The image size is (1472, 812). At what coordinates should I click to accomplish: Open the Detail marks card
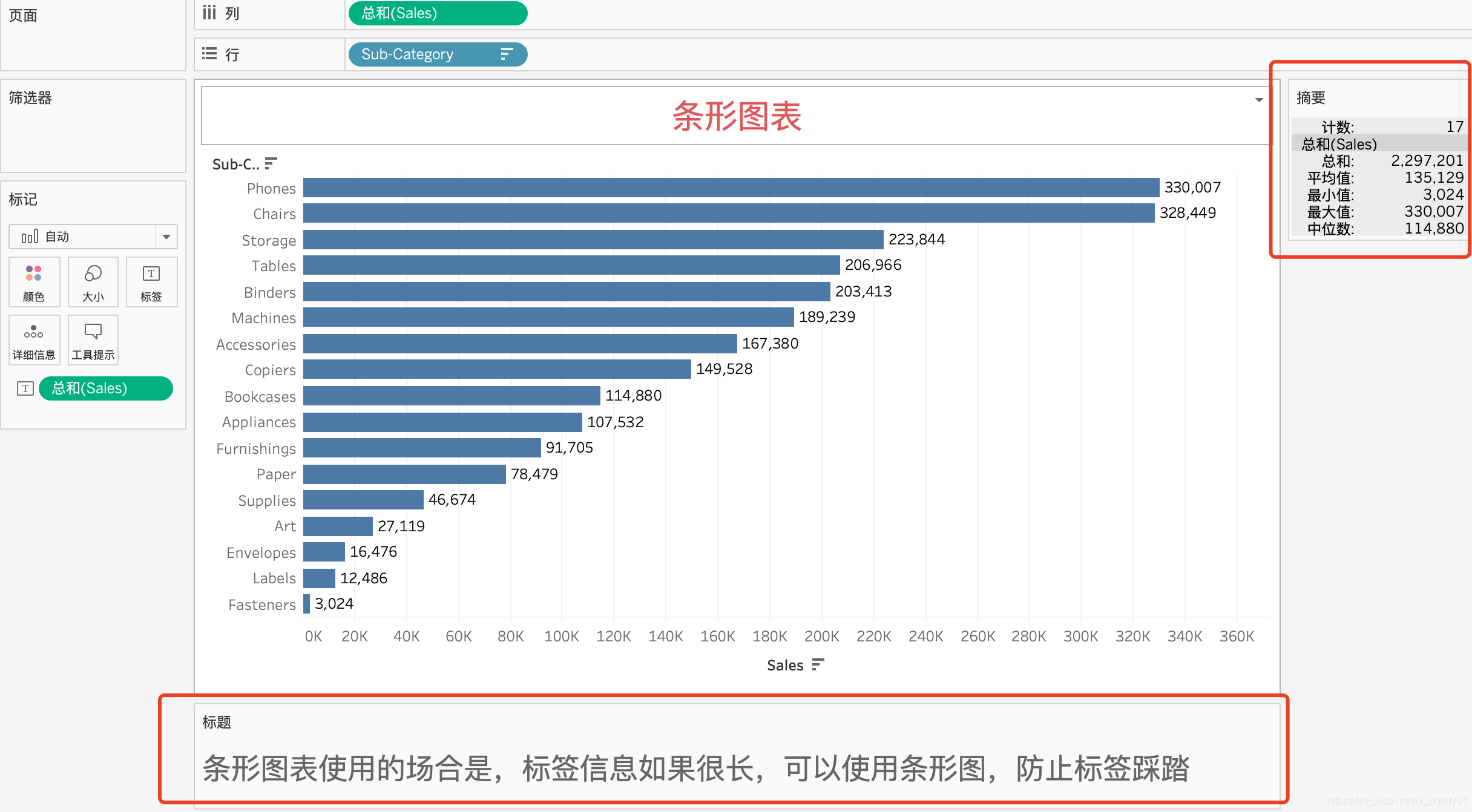[34, 340]
